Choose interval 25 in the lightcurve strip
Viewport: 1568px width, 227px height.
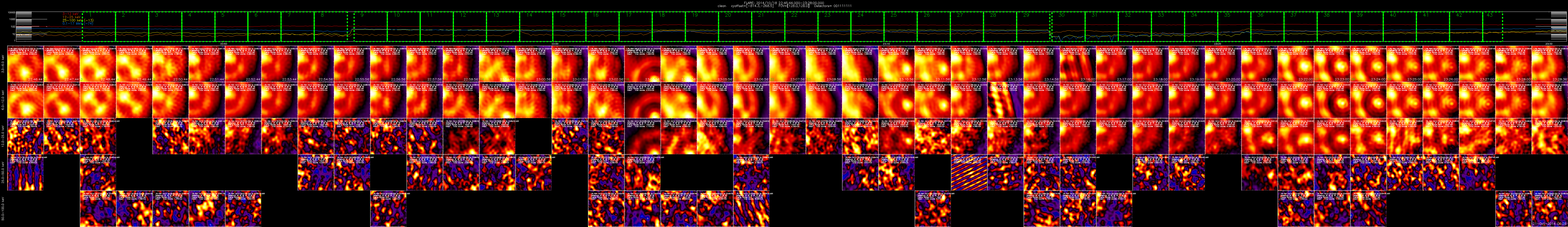(901, 27)
